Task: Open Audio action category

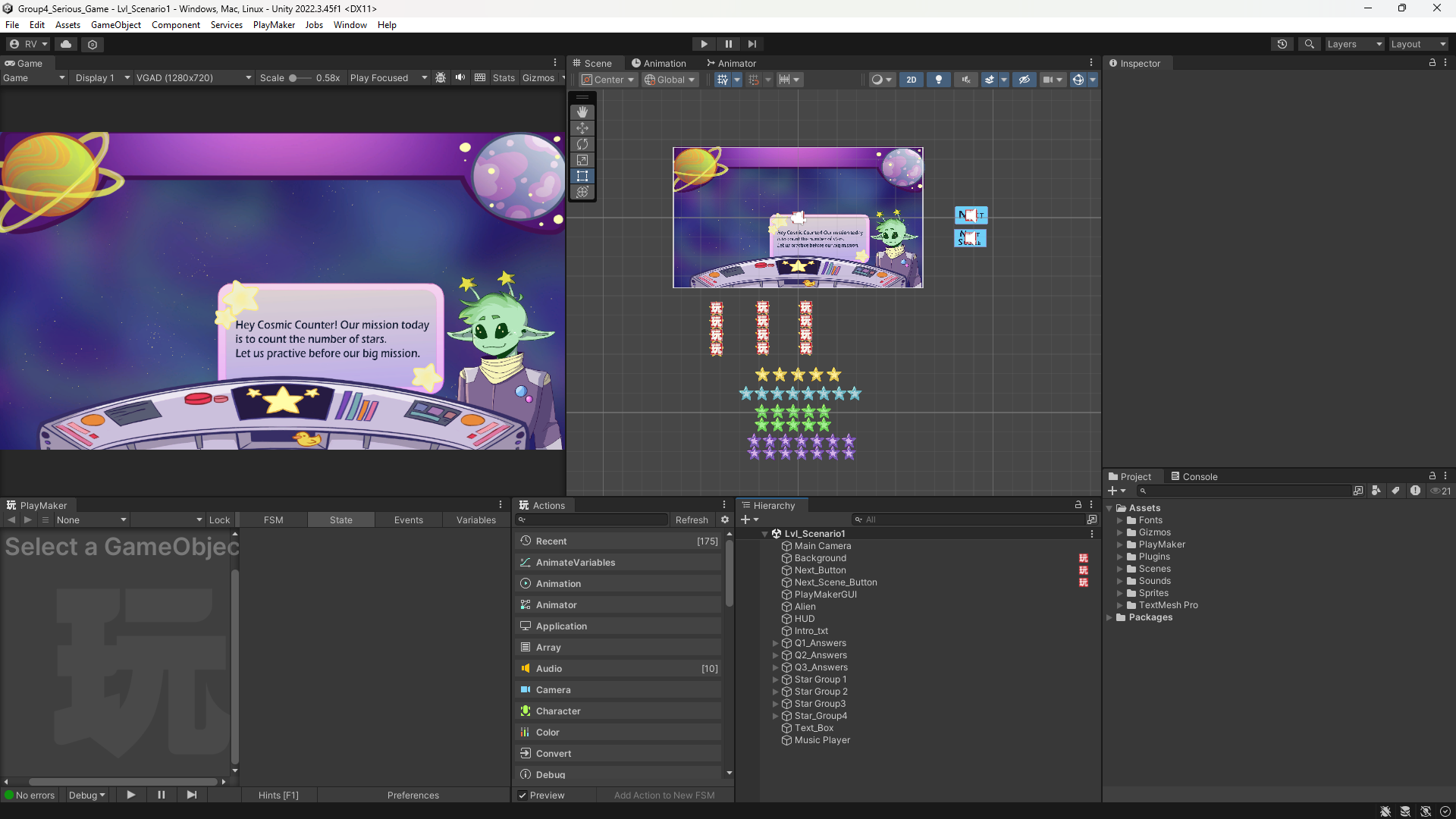Action: [x=619, y=668]
